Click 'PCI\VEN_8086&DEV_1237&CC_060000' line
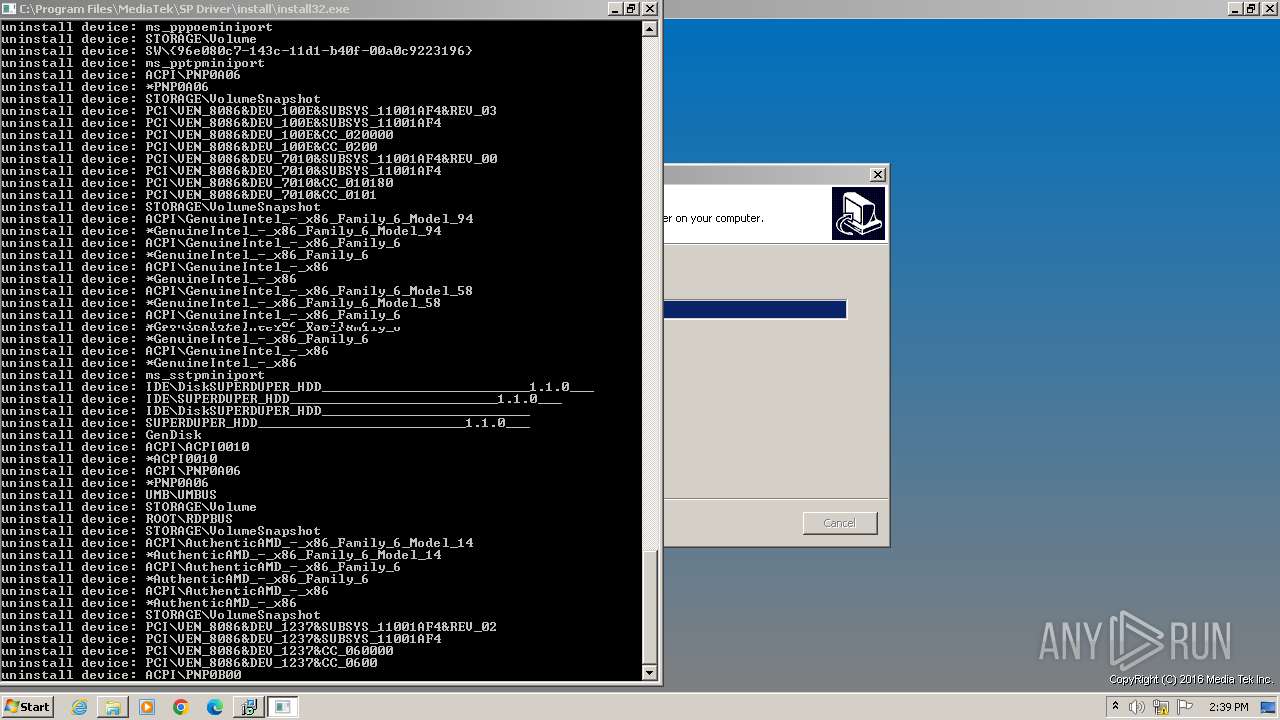 tap(197, 651)
